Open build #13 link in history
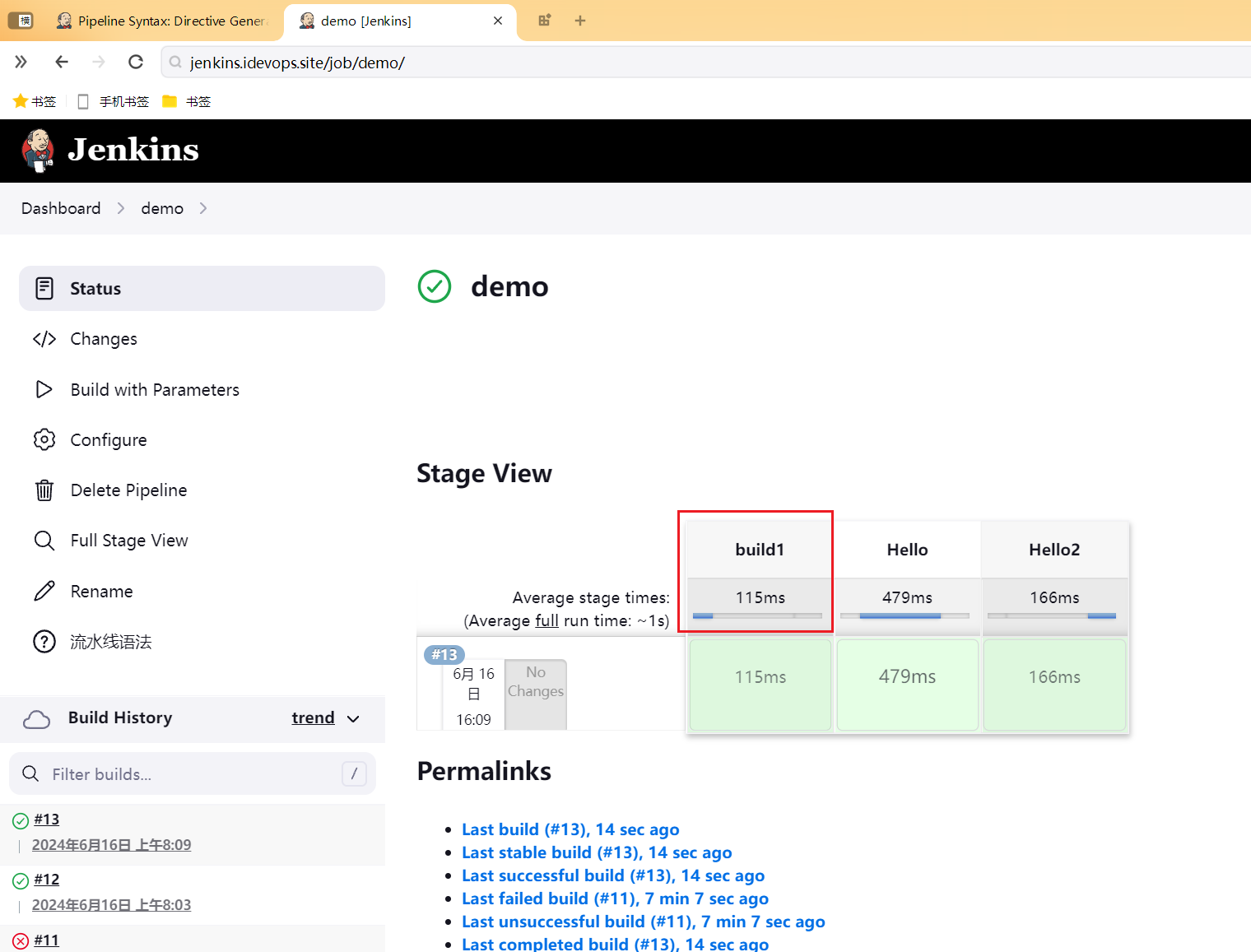This screenshot has width=1251, height=952. click(x=47, y=820)
